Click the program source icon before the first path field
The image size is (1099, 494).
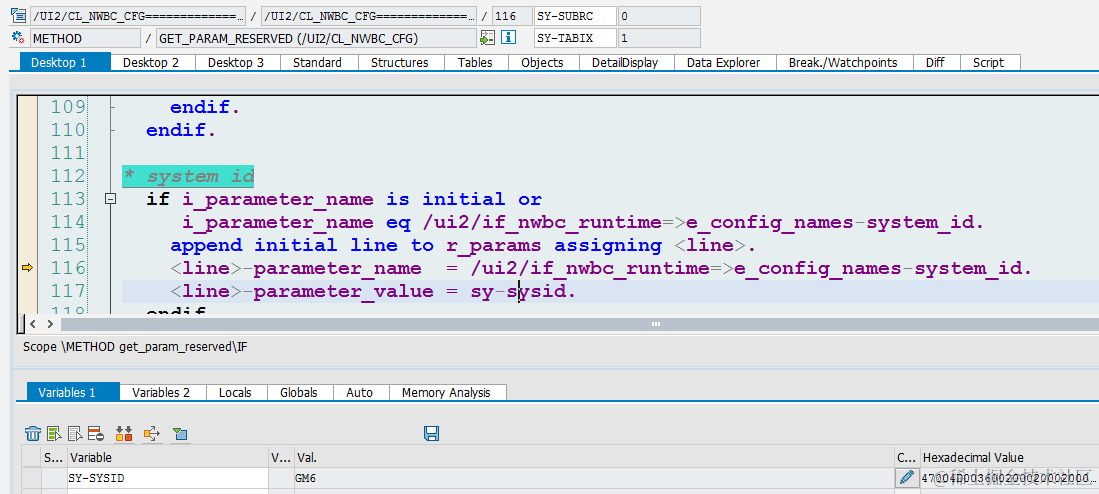[x=18, y=15]
